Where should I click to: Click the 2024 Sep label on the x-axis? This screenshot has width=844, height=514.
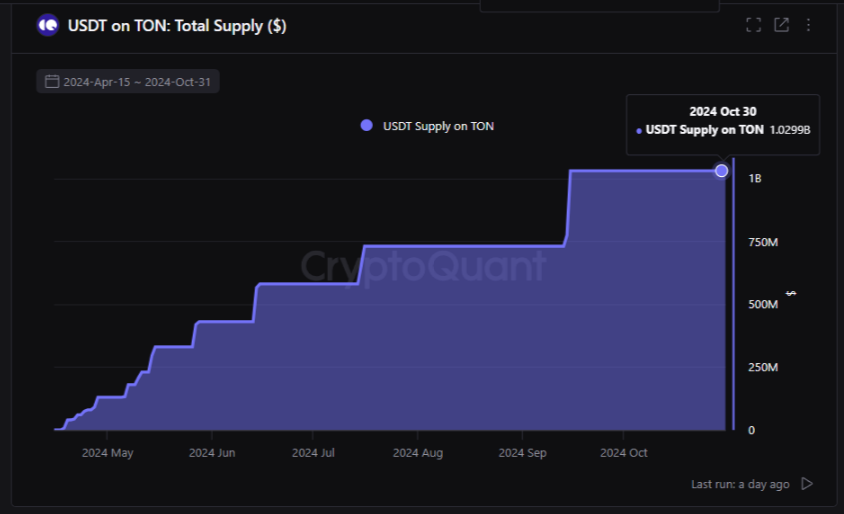click(x=523, y=453)
